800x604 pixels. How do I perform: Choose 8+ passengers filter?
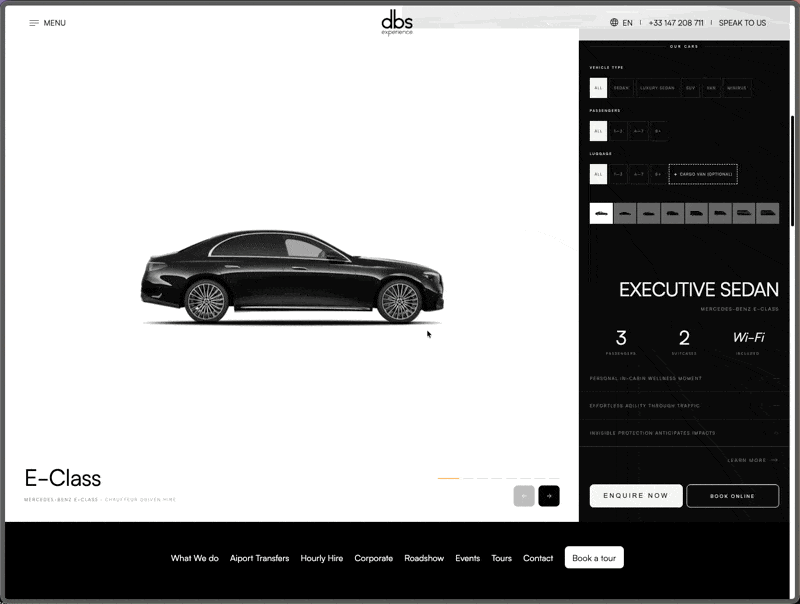point(658,131)
